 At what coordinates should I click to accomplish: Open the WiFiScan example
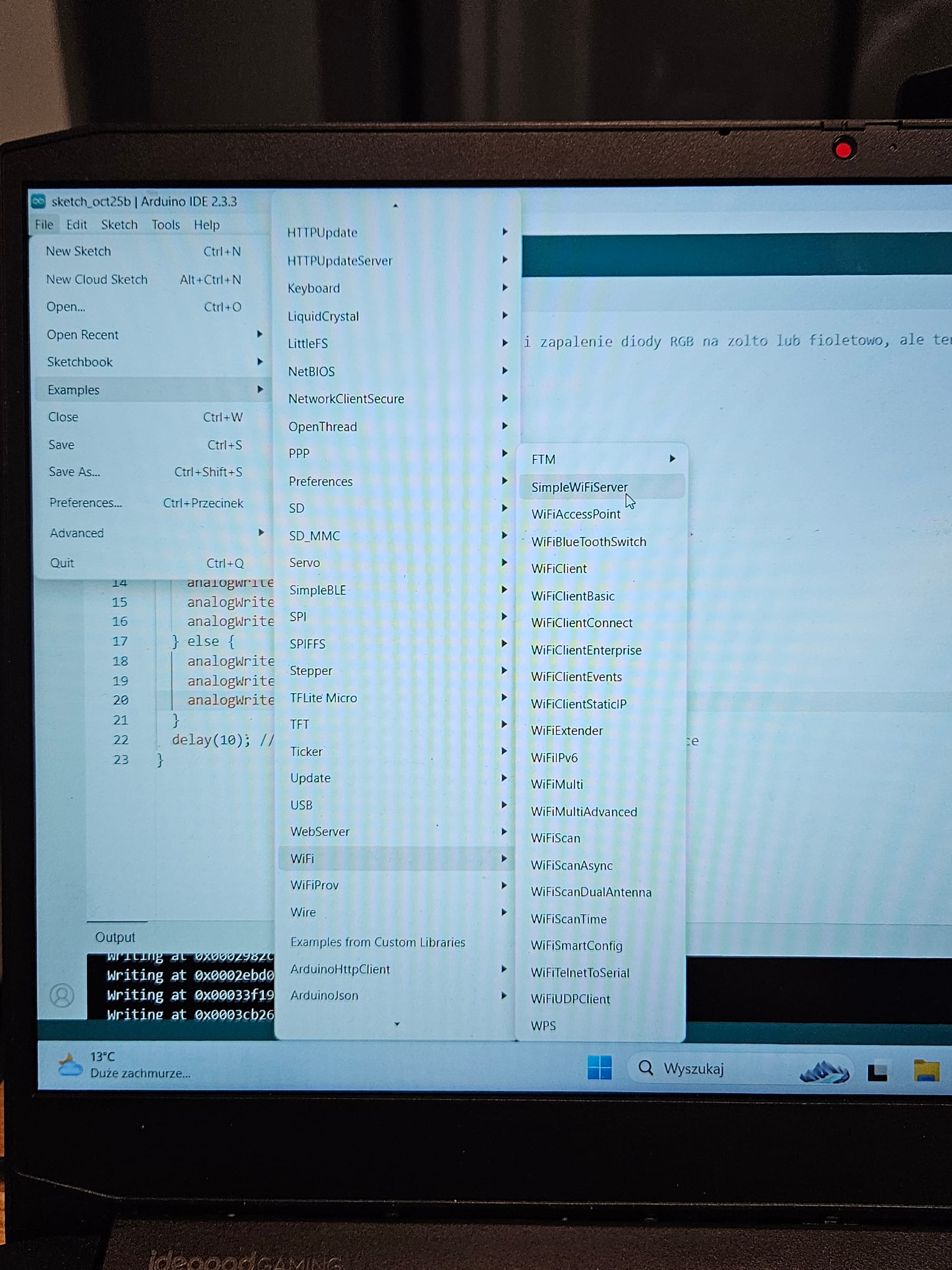tap(601, 838)
